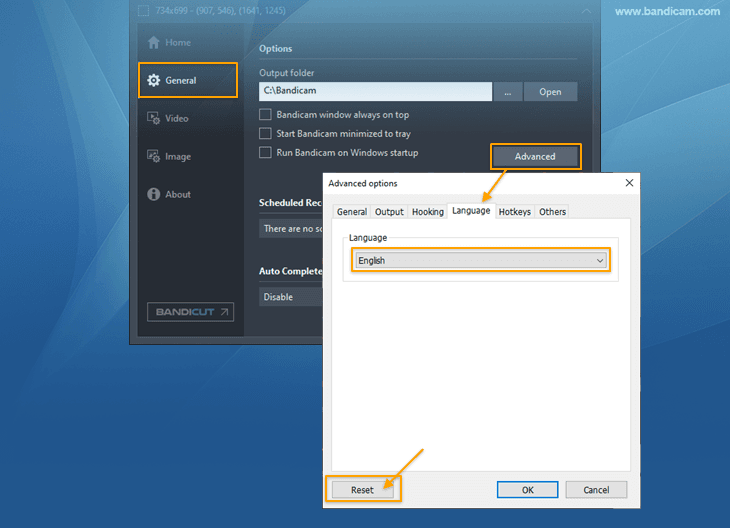Select the General gear icon
This screenshot has height=528, width=730.
point(154,81)
